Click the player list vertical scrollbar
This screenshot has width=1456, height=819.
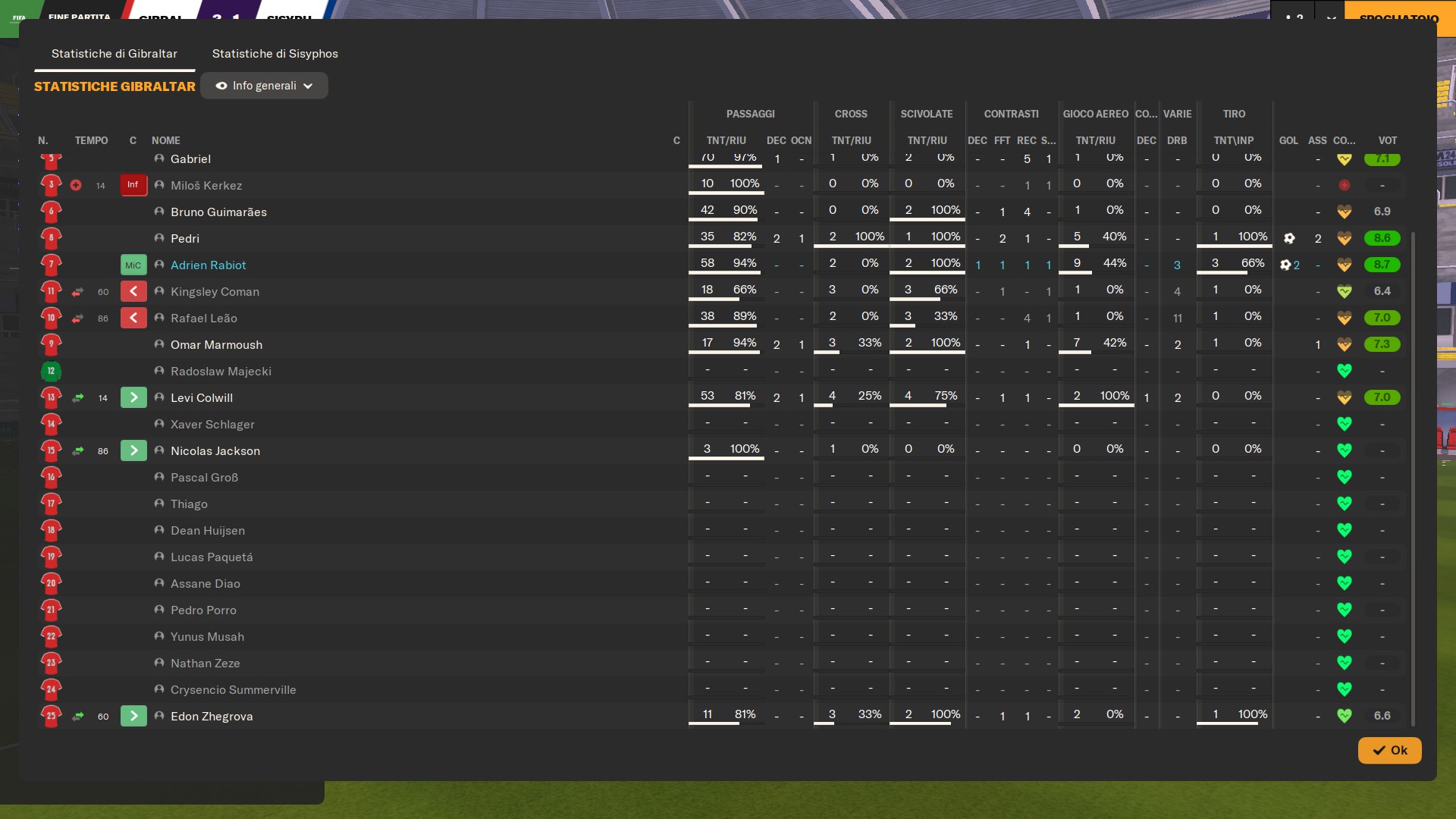[x=1413, y=478]
